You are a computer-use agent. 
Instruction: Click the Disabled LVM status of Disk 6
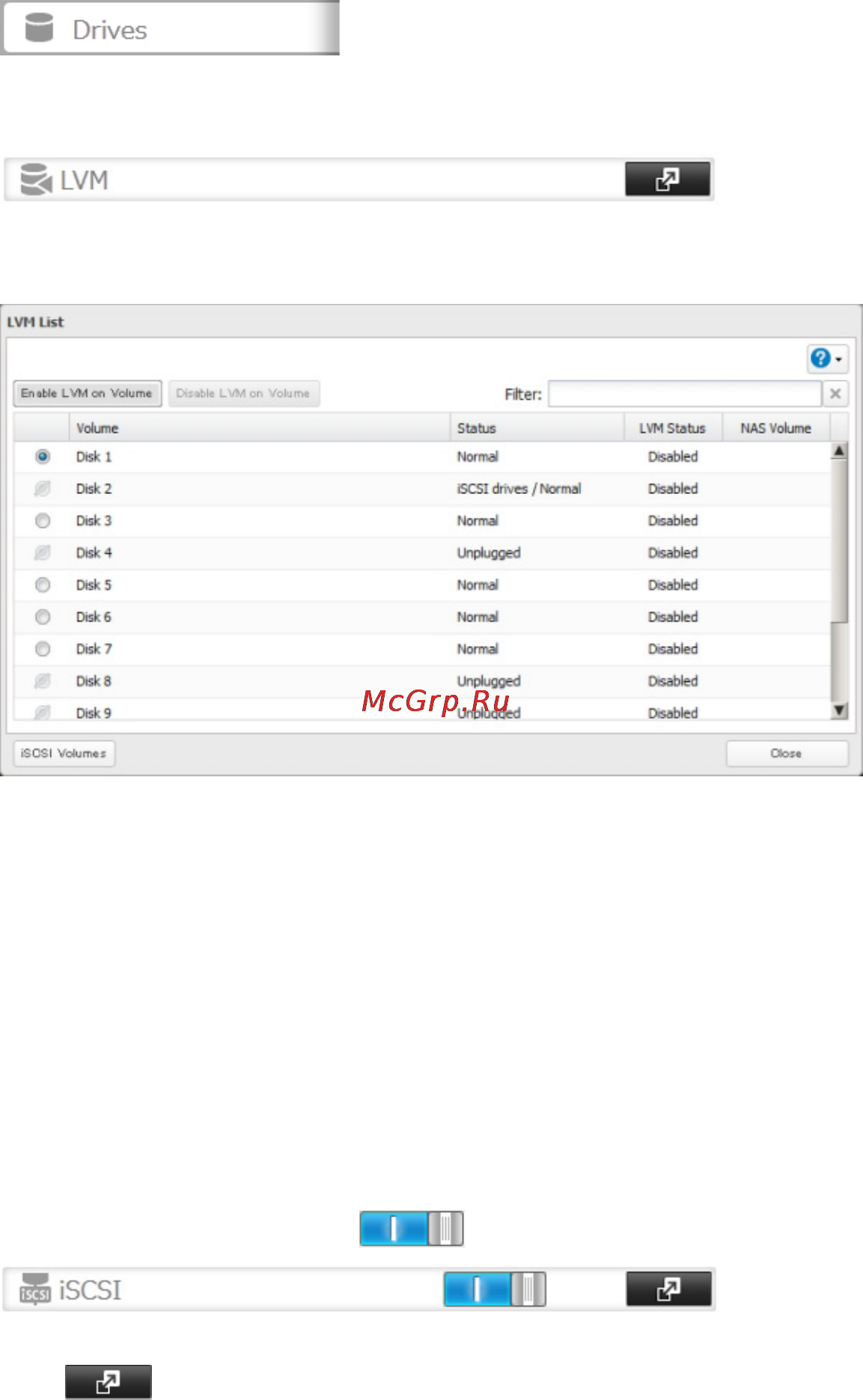[x=673, y=617]
